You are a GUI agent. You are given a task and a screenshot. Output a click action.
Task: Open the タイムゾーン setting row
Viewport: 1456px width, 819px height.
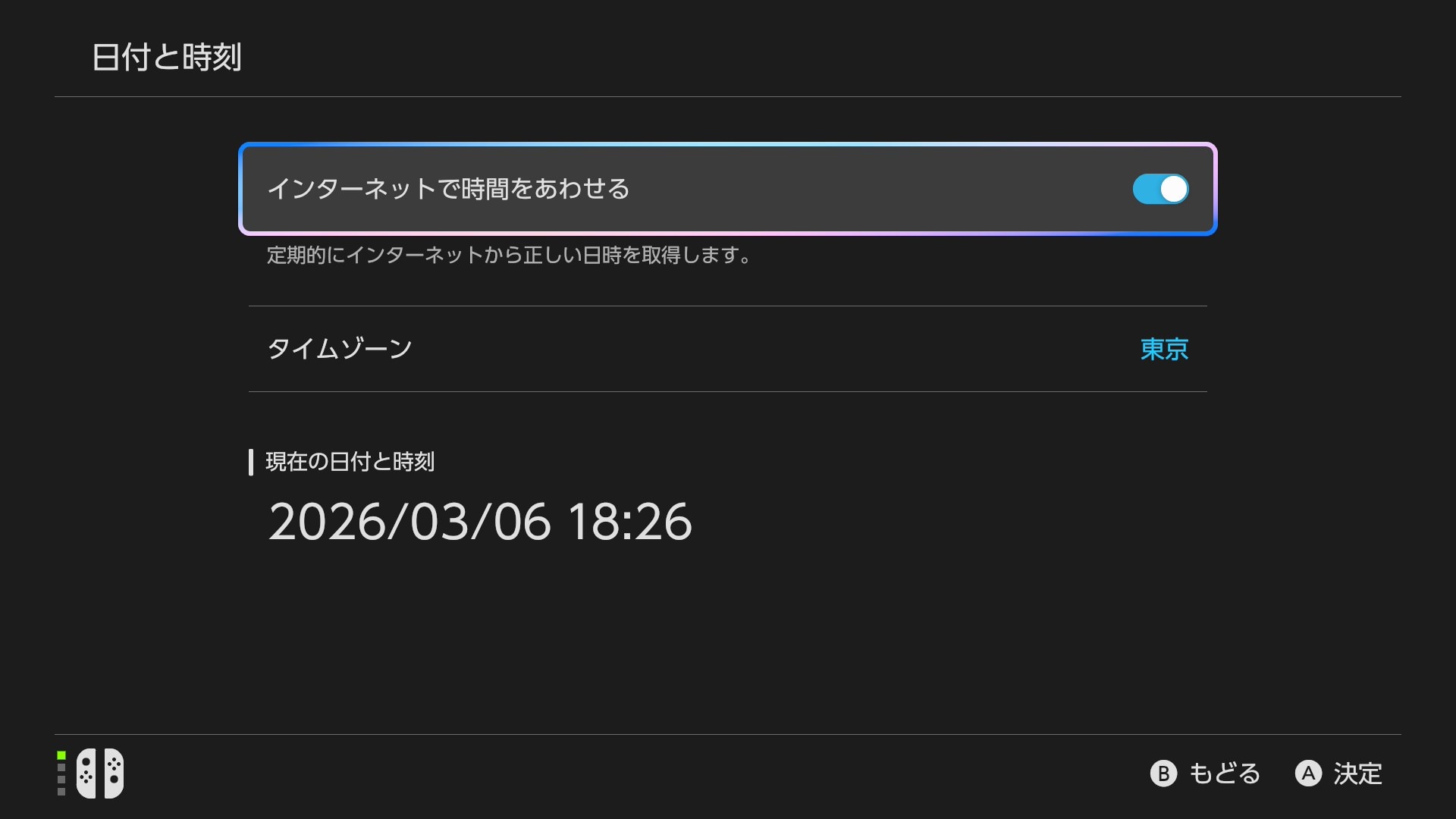[340, 349]
